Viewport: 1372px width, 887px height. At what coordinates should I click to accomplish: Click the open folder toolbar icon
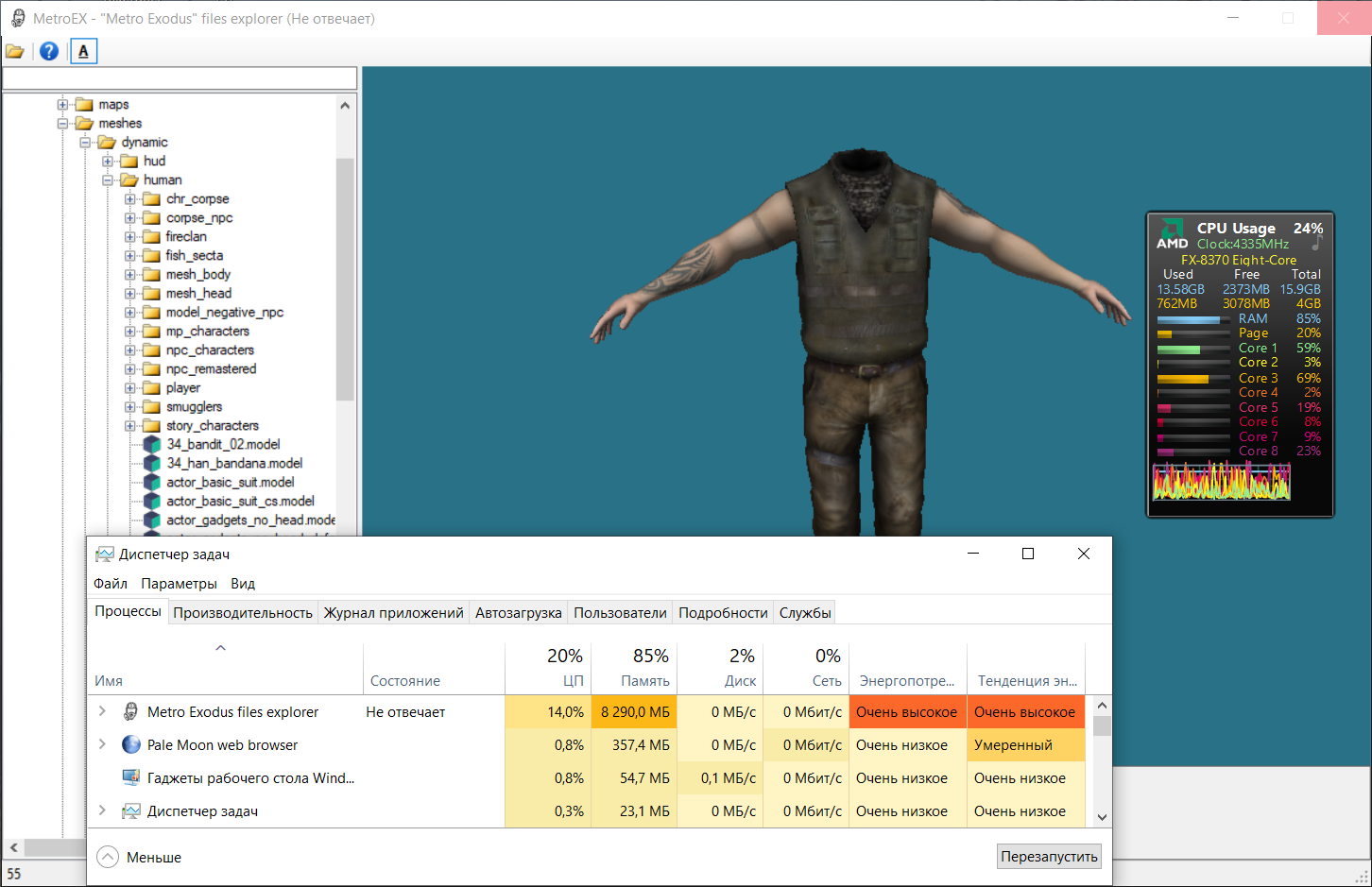(15, 51)
